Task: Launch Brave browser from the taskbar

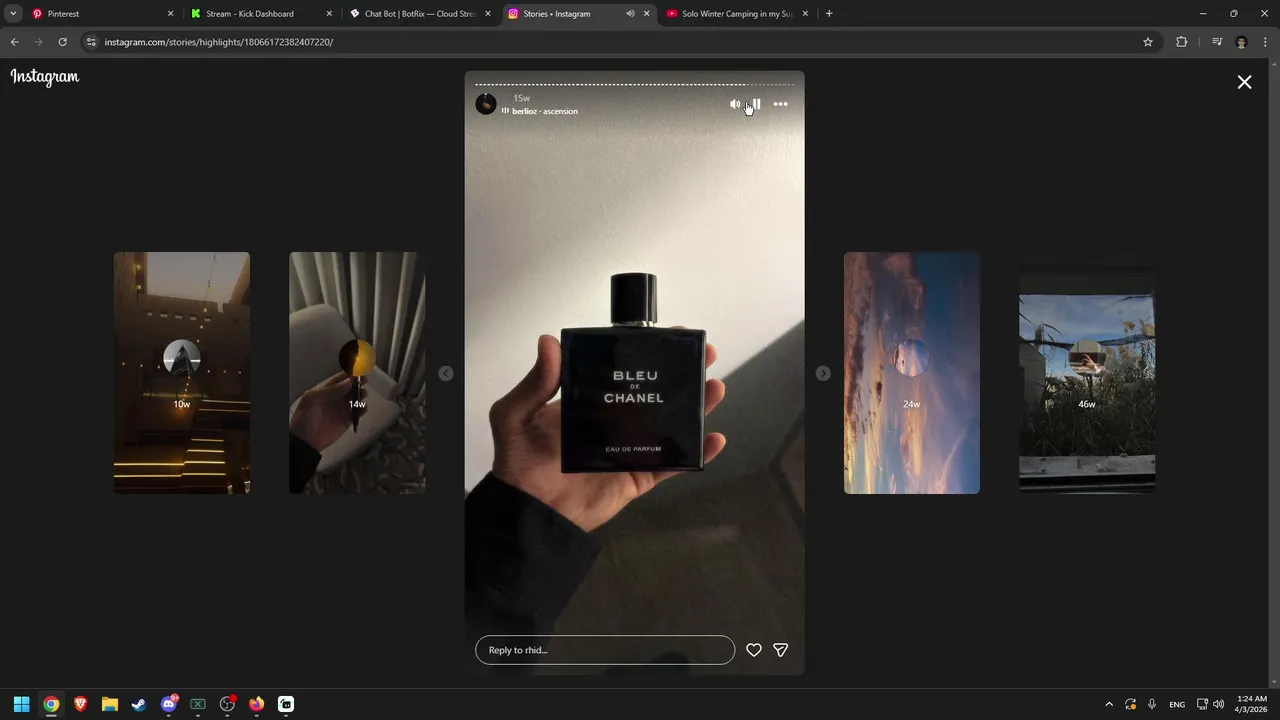Action: 80,704
